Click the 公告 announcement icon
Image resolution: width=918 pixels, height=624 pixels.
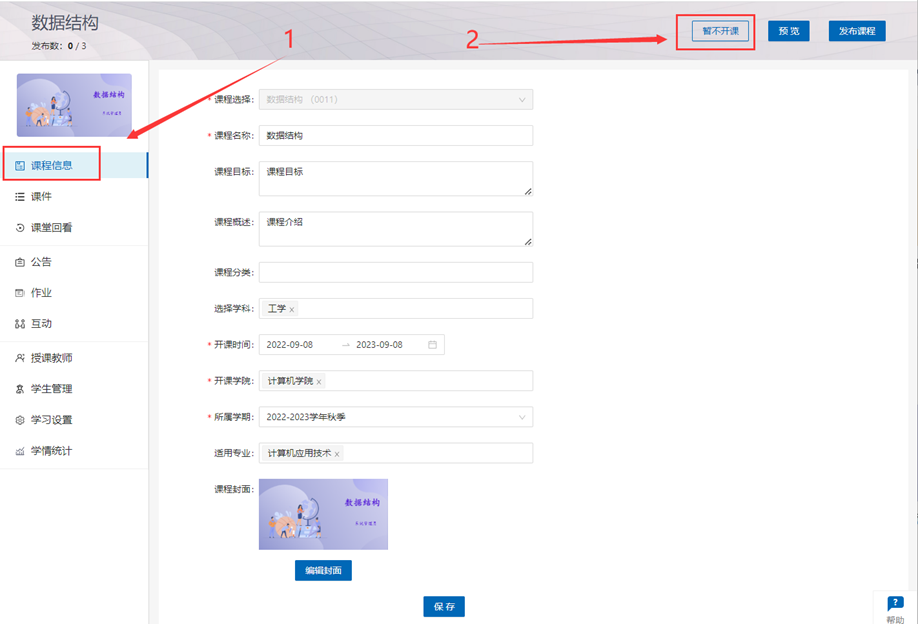click(20, 262)
